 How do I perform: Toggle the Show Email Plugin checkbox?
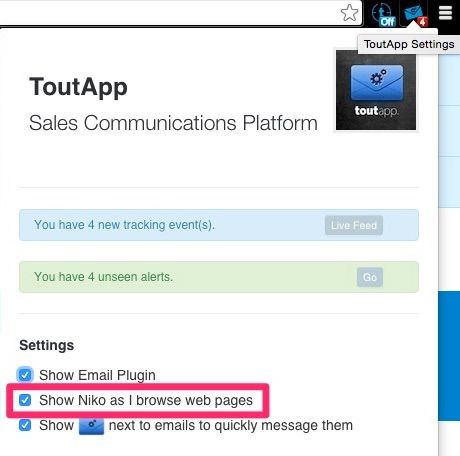click(25, 375)
